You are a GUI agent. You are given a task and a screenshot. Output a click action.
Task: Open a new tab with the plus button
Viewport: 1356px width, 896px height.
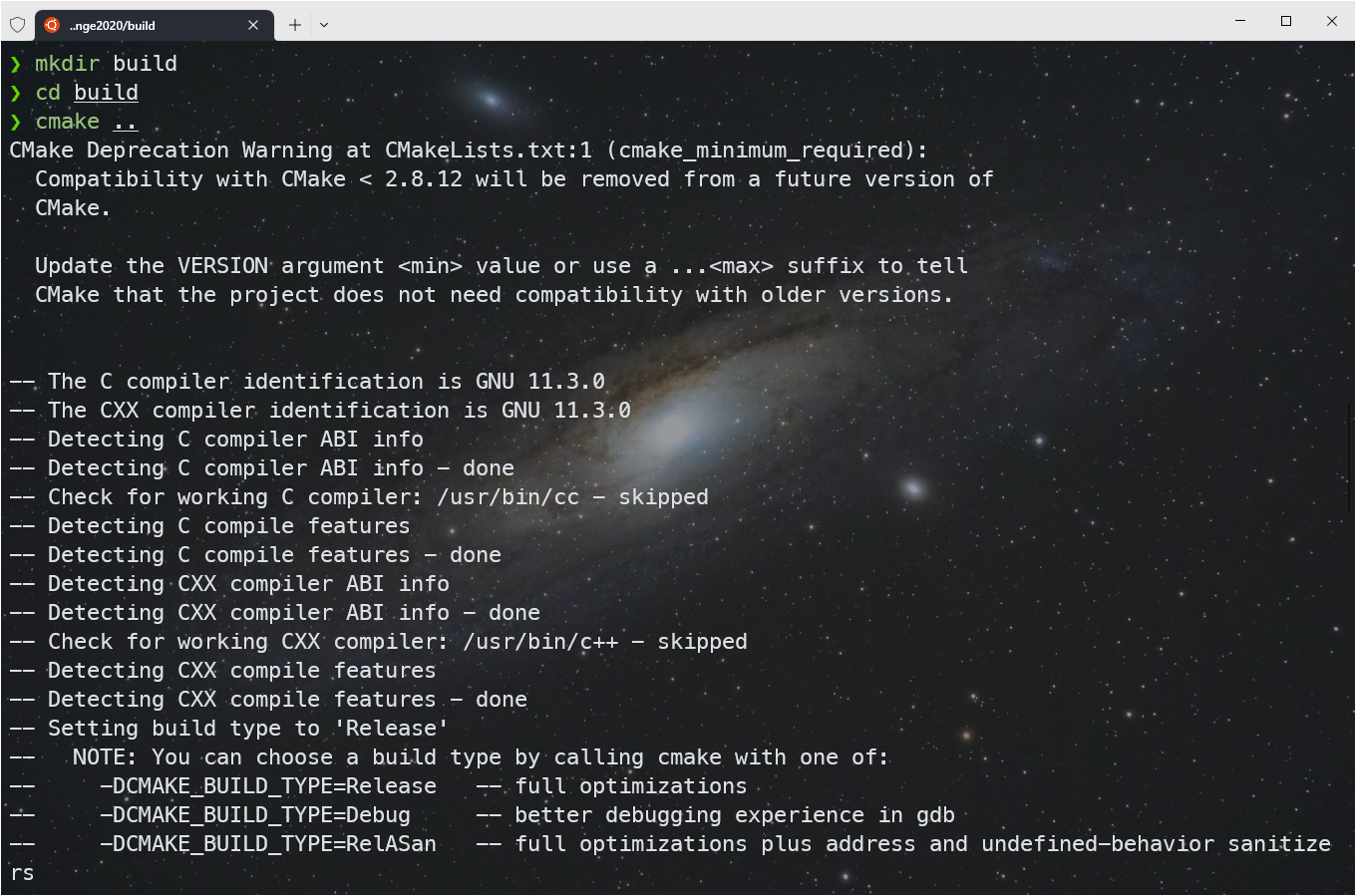(x=295, y=25)
